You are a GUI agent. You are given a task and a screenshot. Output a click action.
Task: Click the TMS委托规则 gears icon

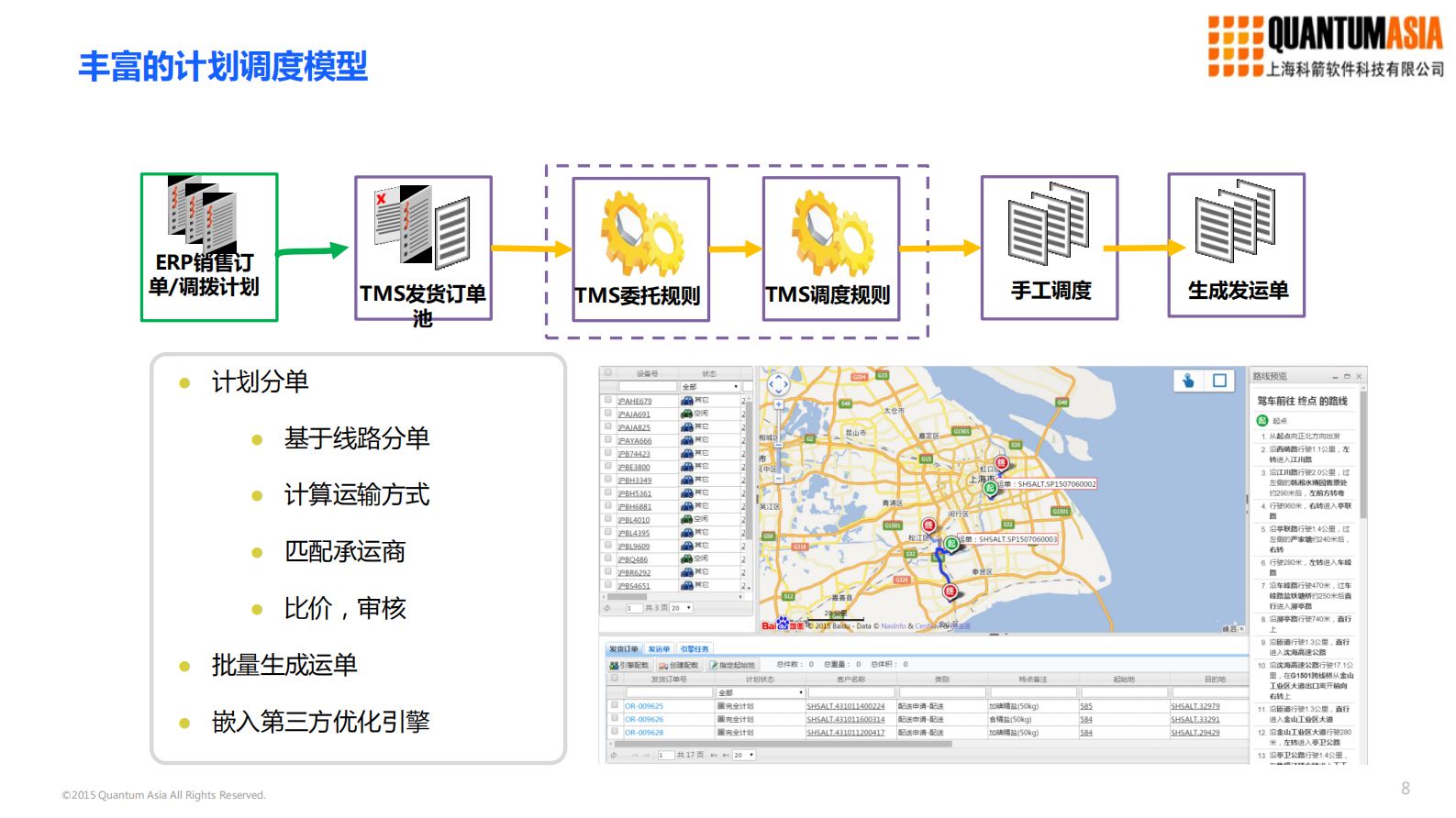(641, 233)
